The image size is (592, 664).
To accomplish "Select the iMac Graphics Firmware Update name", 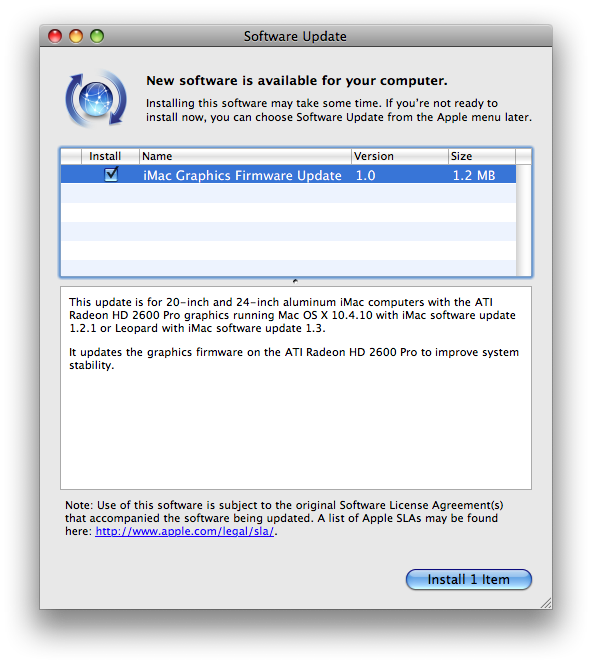I will tap(242, 175).
